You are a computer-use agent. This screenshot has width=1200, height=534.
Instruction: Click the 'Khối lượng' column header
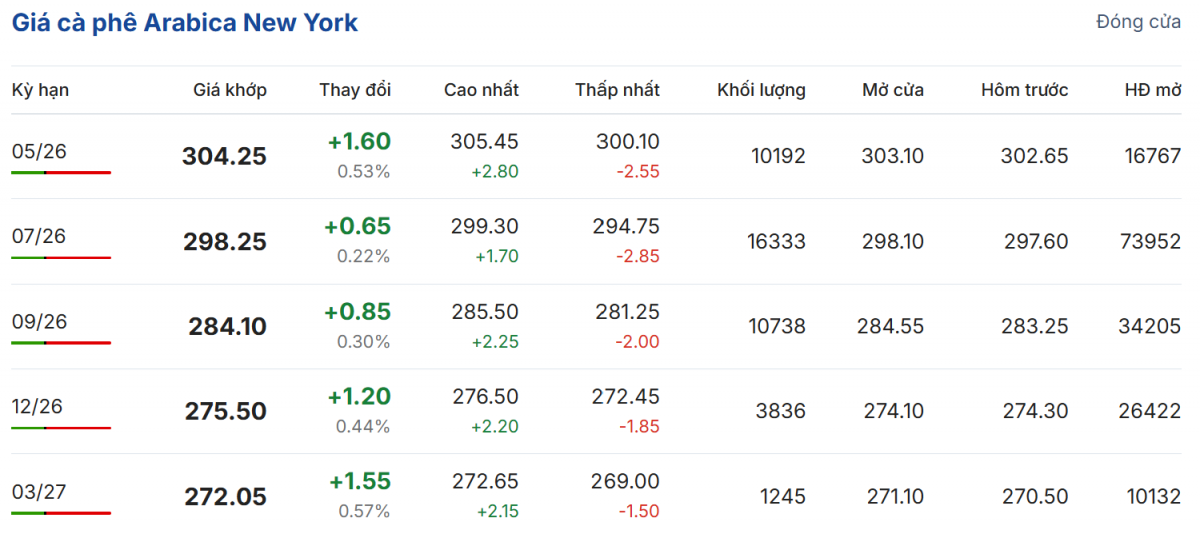click(x=761, y=90)
